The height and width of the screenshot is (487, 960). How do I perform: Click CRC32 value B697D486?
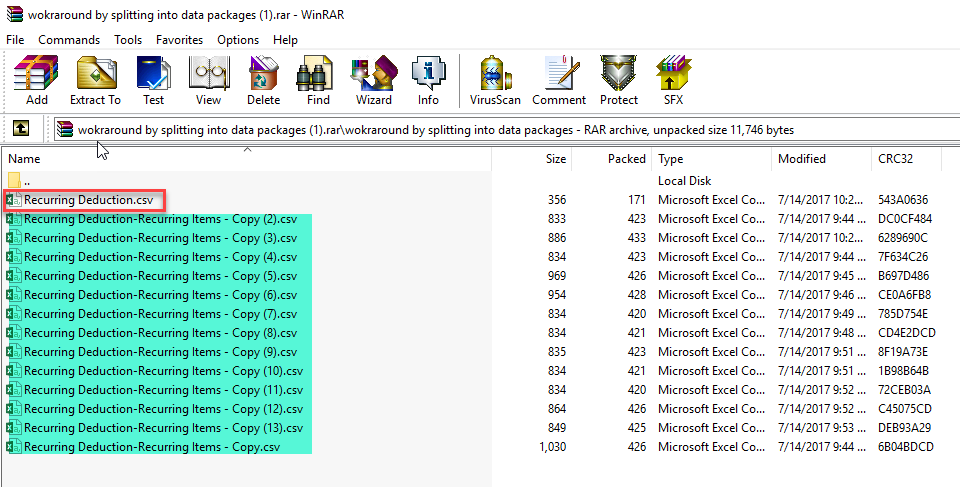(904, 276)
